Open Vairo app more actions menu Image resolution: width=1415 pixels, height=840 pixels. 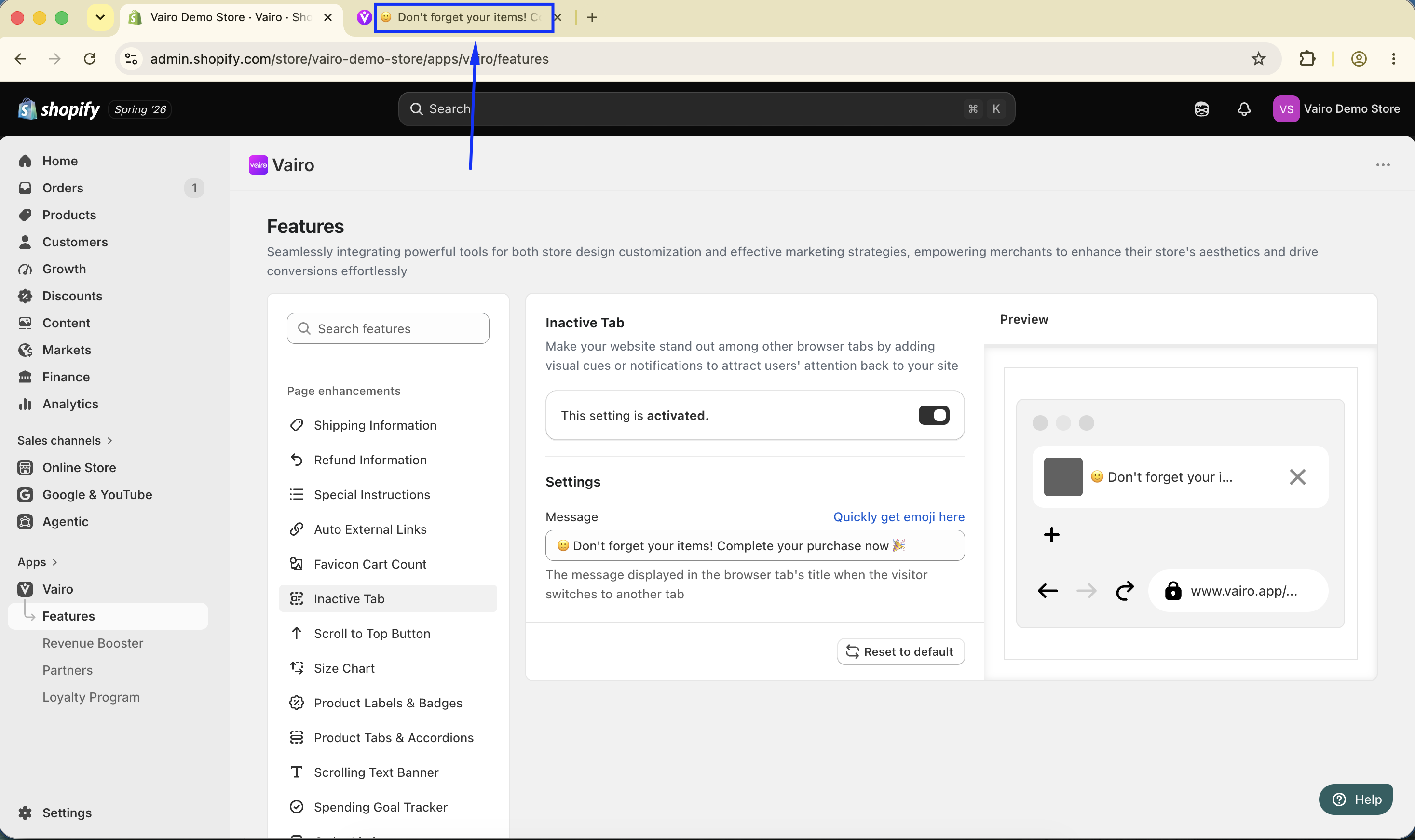[x=1383, y=165]
